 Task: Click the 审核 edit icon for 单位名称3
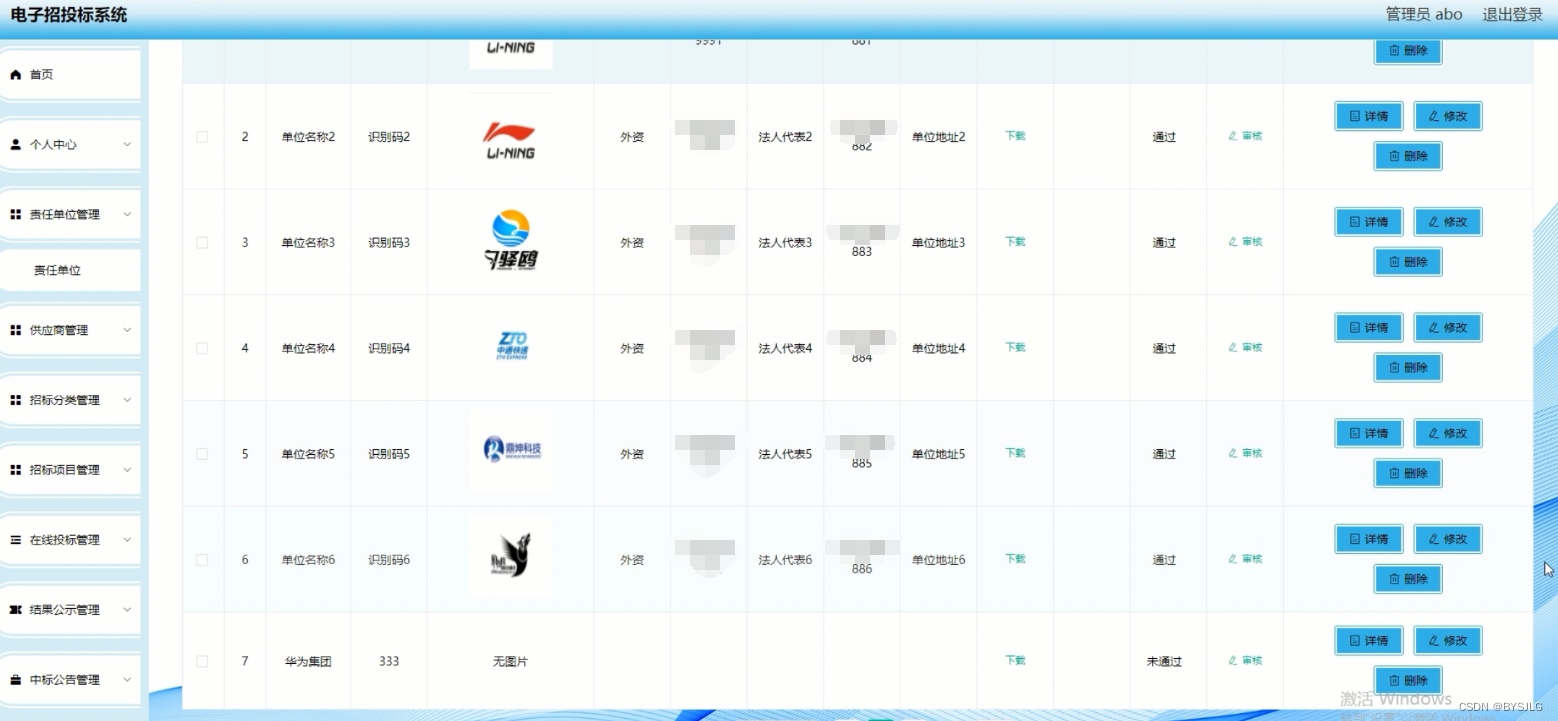point(1233,242)
